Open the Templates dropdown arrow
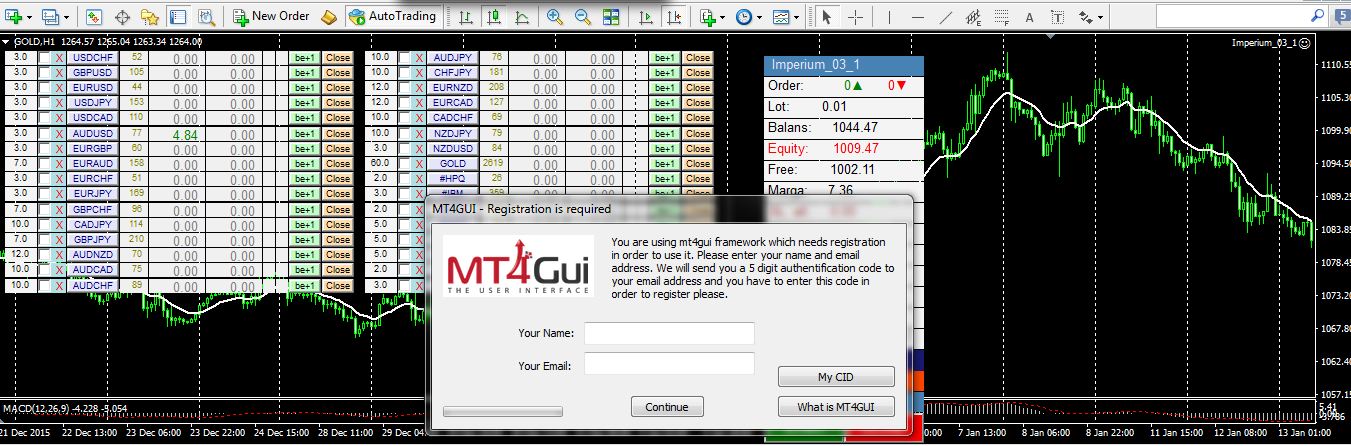1351x446 pixels. point(797,18)
